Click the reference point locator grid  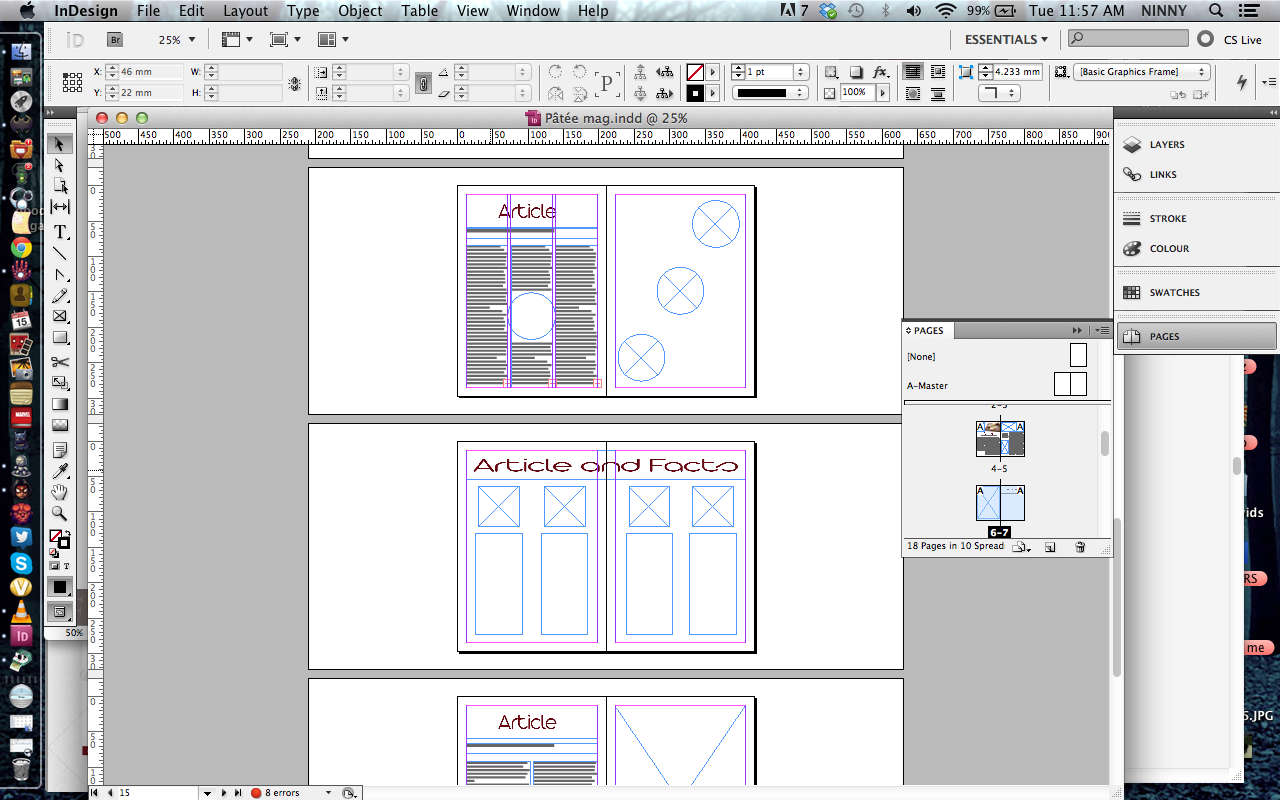click(x=72, y=82)
